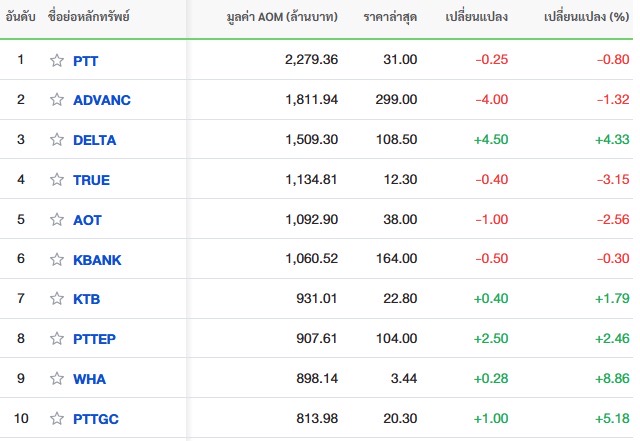This screenshot has height=441, width=640.
Task: Click the ชื่อย่อหลักทรัพย์ column header
Action: [89, 17]
